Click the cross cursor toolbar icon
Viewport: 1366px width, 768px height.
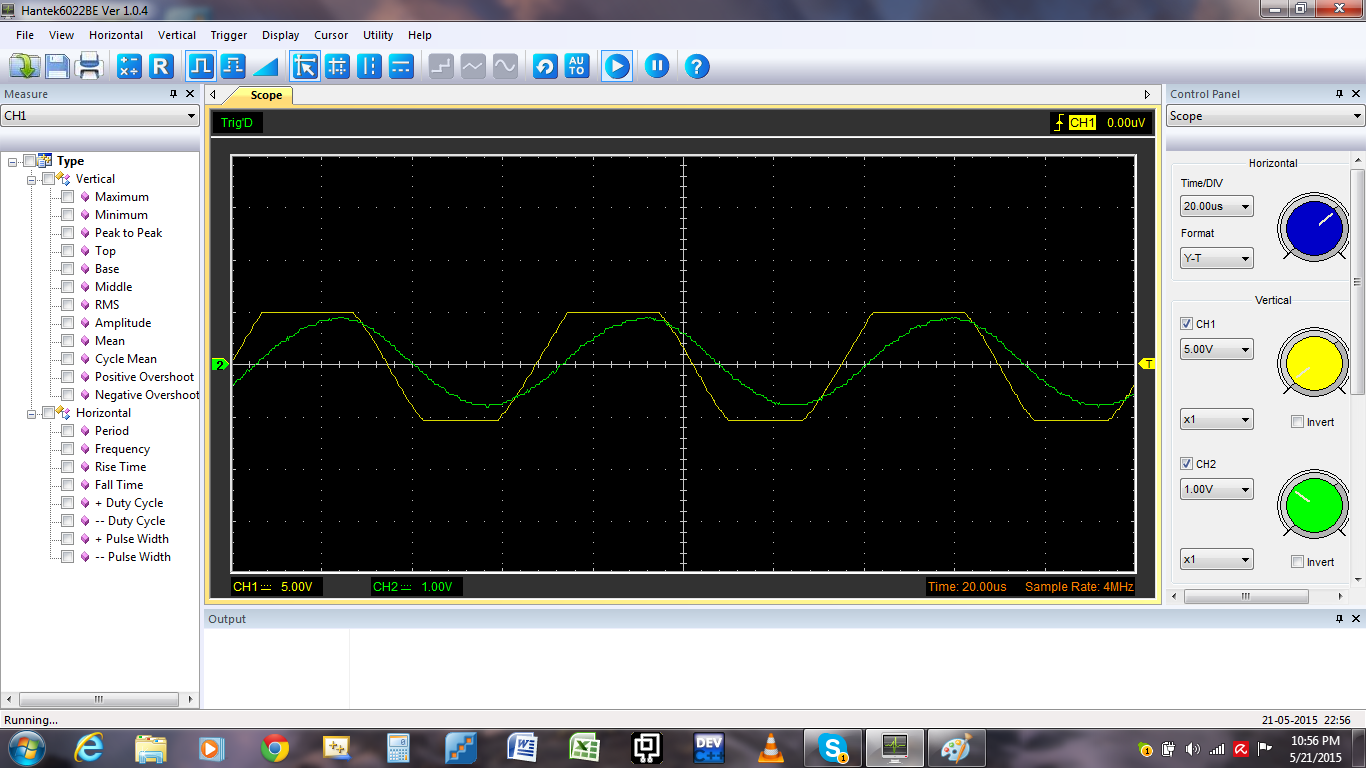[x=338, y=67]
